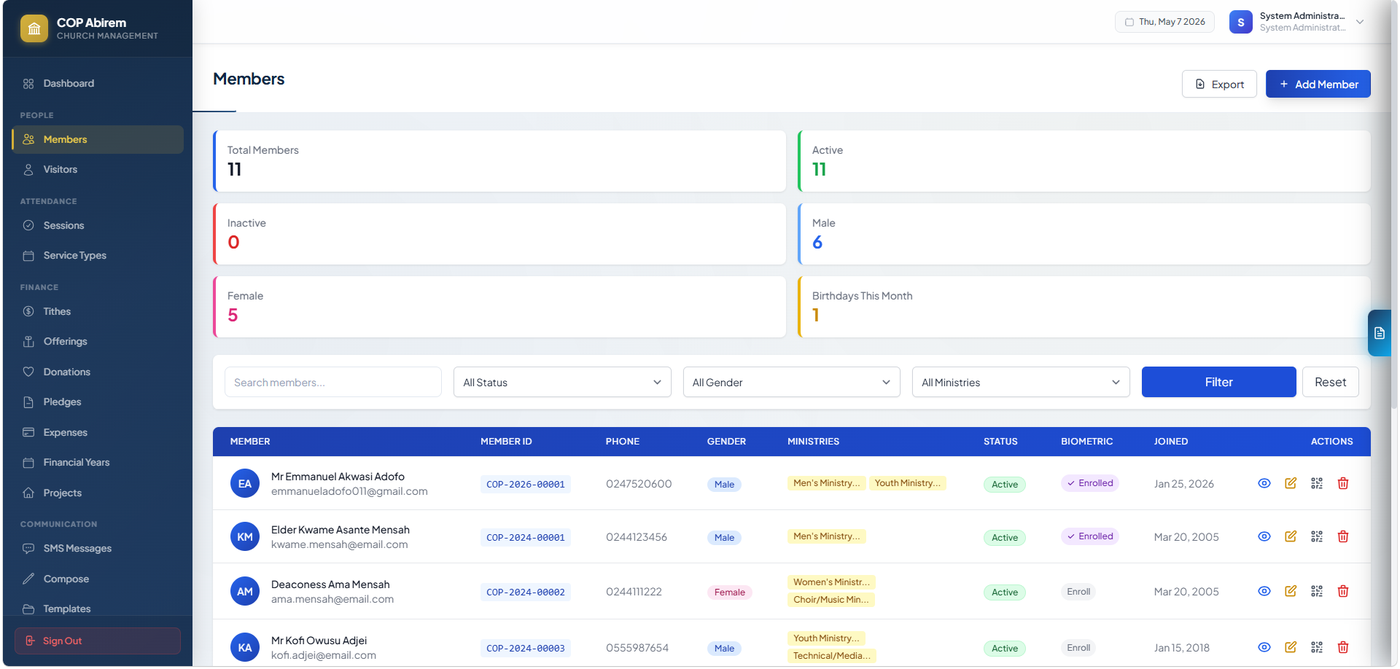Click the KA avatar of Kofi Owusu Adjei

point(245,647)
